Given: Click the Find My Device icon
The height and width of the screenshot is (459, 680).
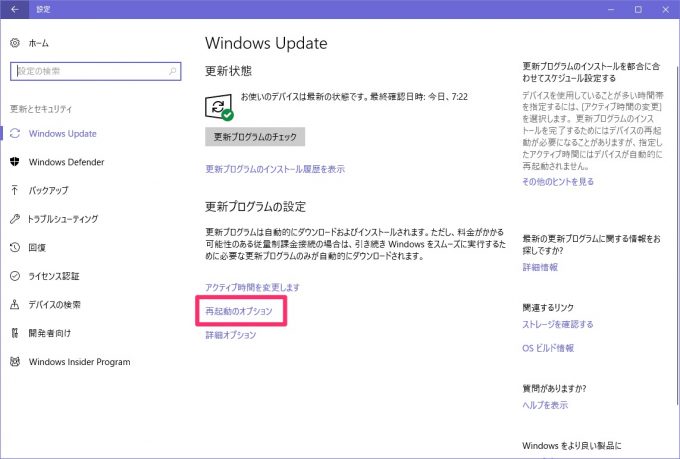Looking at the screenshot, I should [x=15, y=305].
